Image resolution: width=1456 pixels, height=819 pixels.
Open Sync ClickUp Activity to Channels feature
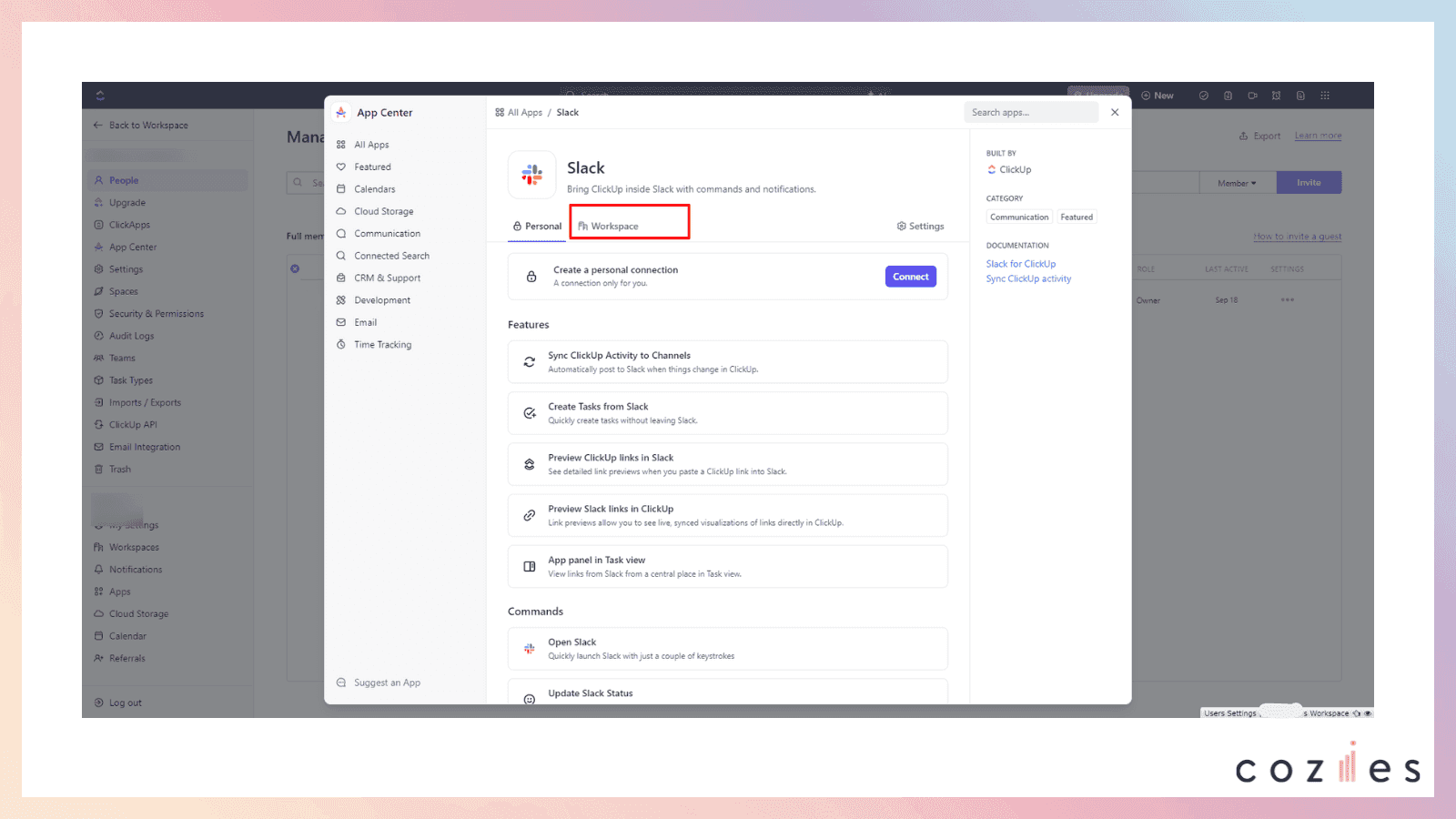728,362
